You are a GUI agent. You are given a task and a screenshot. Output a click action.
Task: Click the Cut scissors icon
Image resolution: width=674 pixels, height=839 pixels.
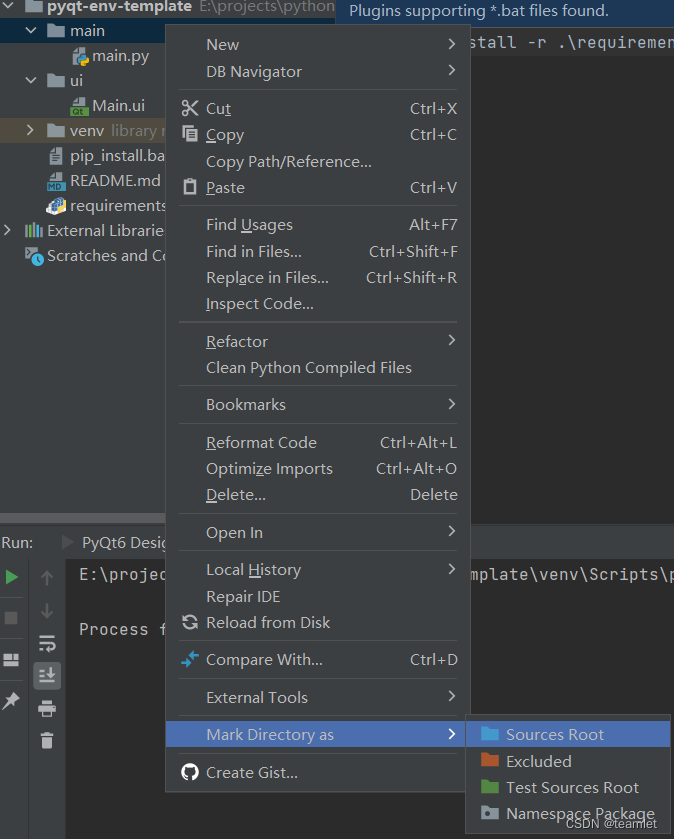189,108
